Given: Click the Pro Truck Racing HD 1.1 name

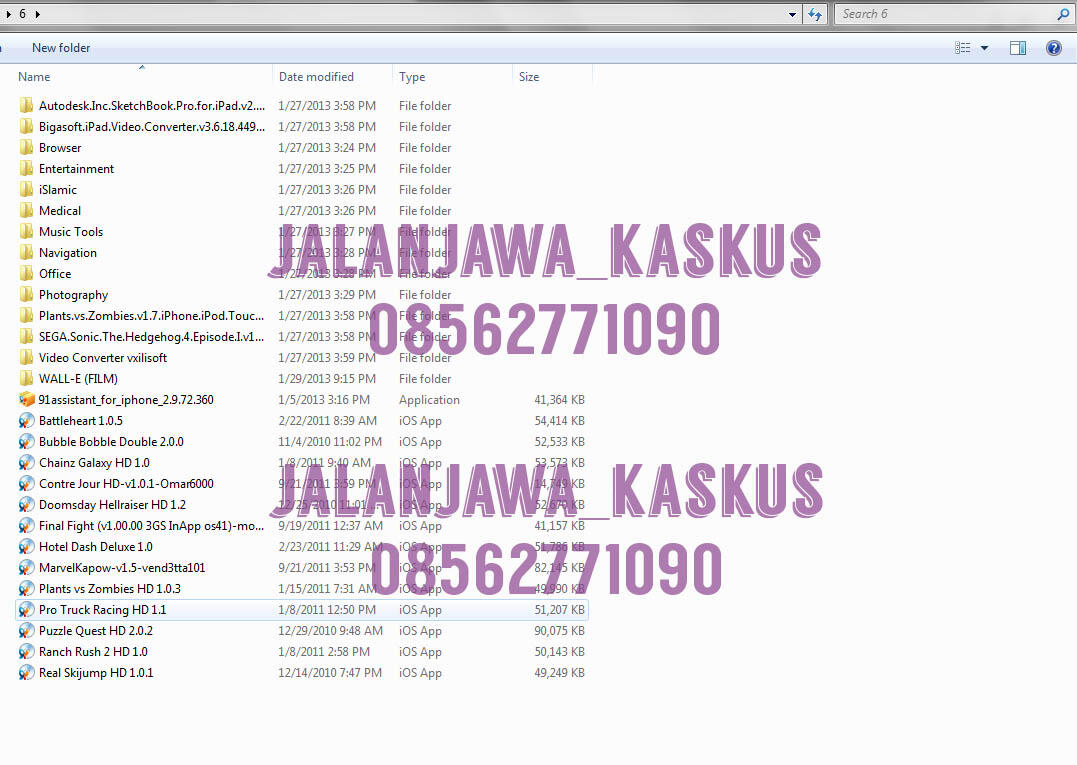Looking at the screenshot, I should pyautogui.click(x=102, y=610).
